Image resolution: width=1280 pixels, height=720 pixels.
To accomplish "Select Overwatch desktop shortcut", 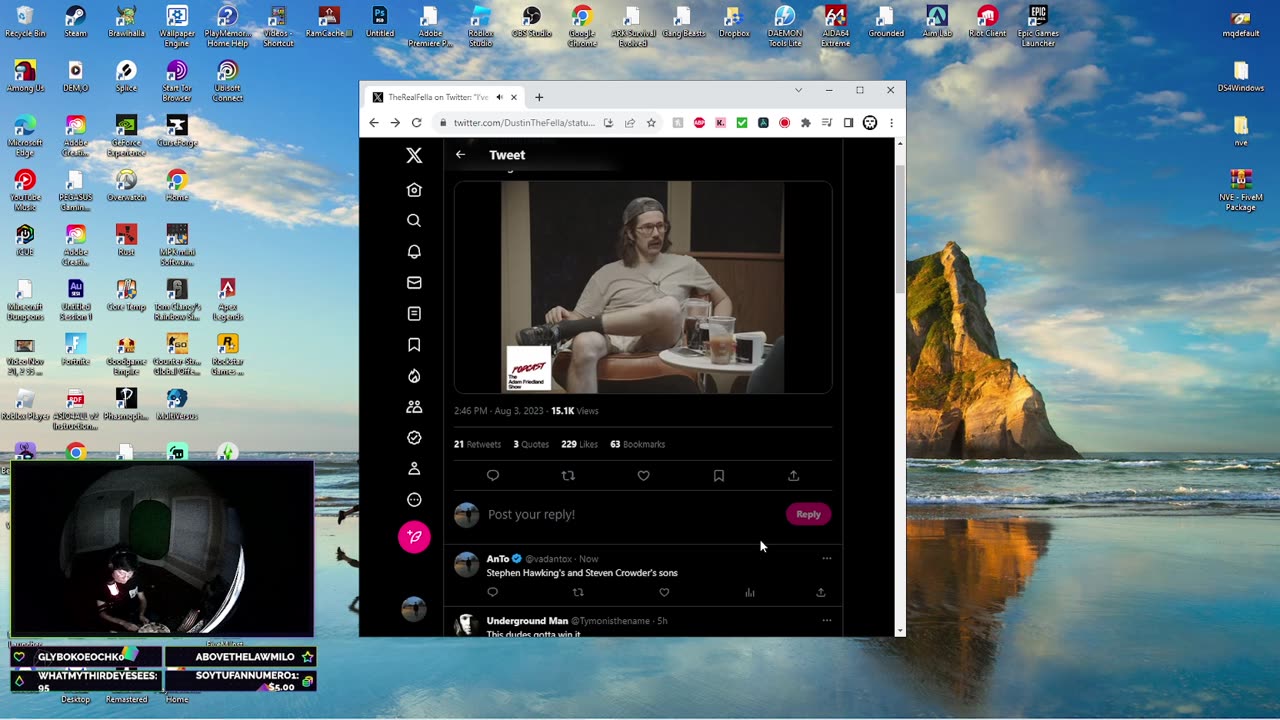I will click(x=126, y=186).
